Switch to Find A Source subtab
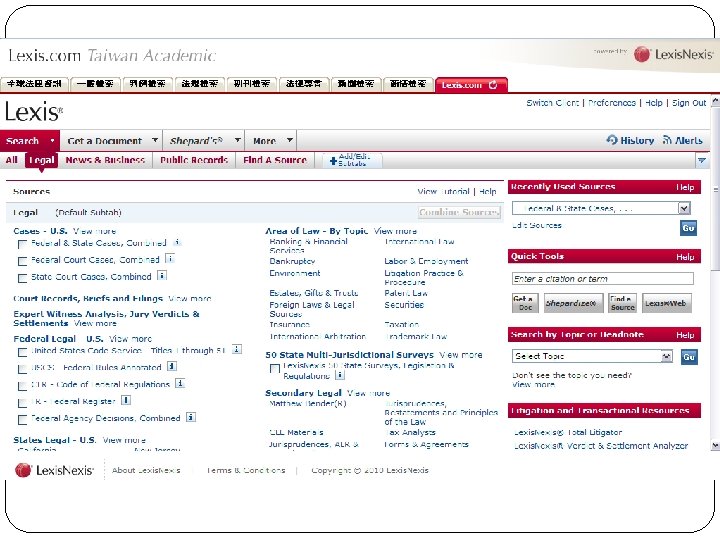The height and width of the screenshot is (540, 720). click(x=275, y=160)
